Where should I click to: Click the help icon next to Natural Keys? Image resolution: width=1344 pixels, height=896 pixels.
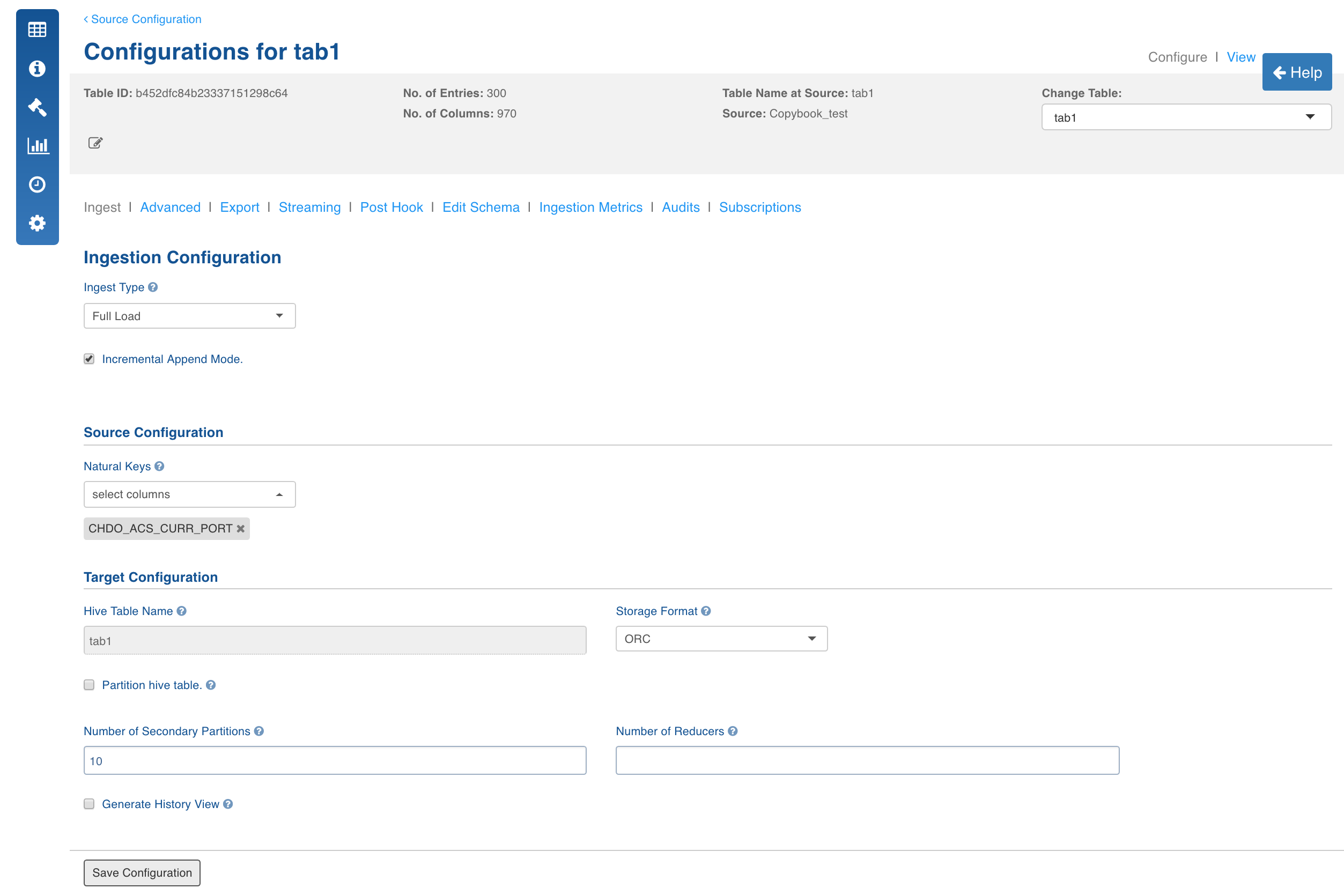[159, 466]
